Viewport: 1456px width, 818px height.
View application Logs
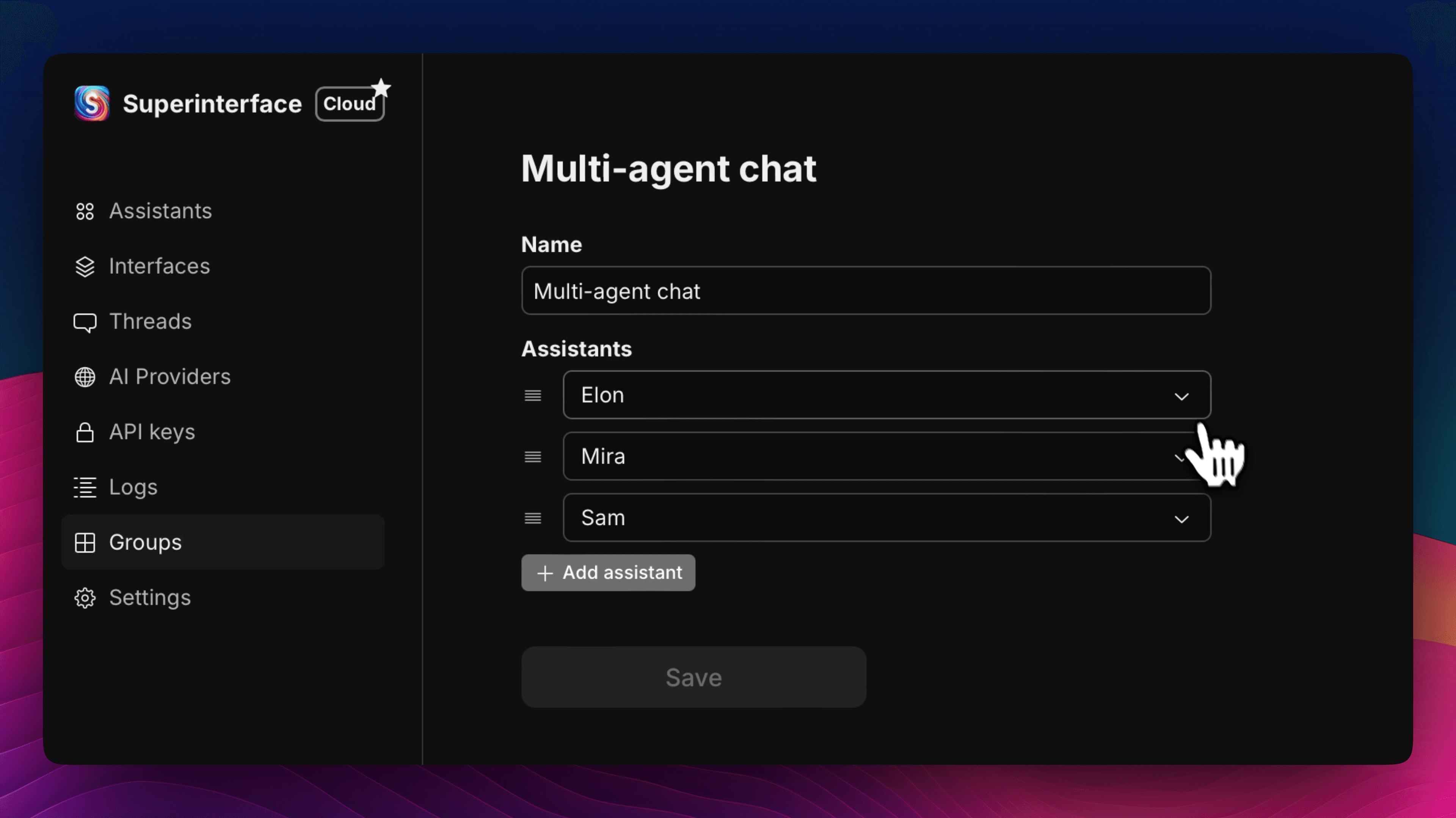point(133,487)
